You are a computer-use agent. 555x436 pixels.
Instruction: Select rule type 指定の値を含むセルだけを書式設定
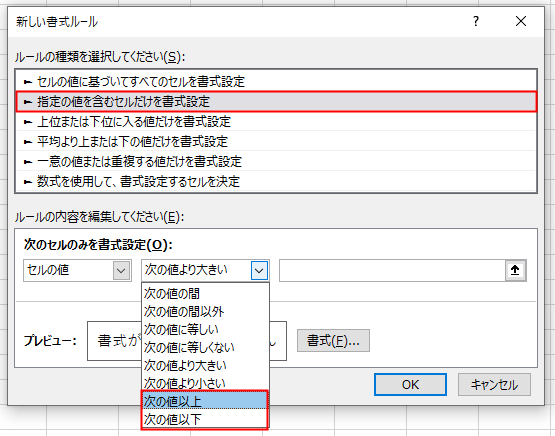(276, 102)
